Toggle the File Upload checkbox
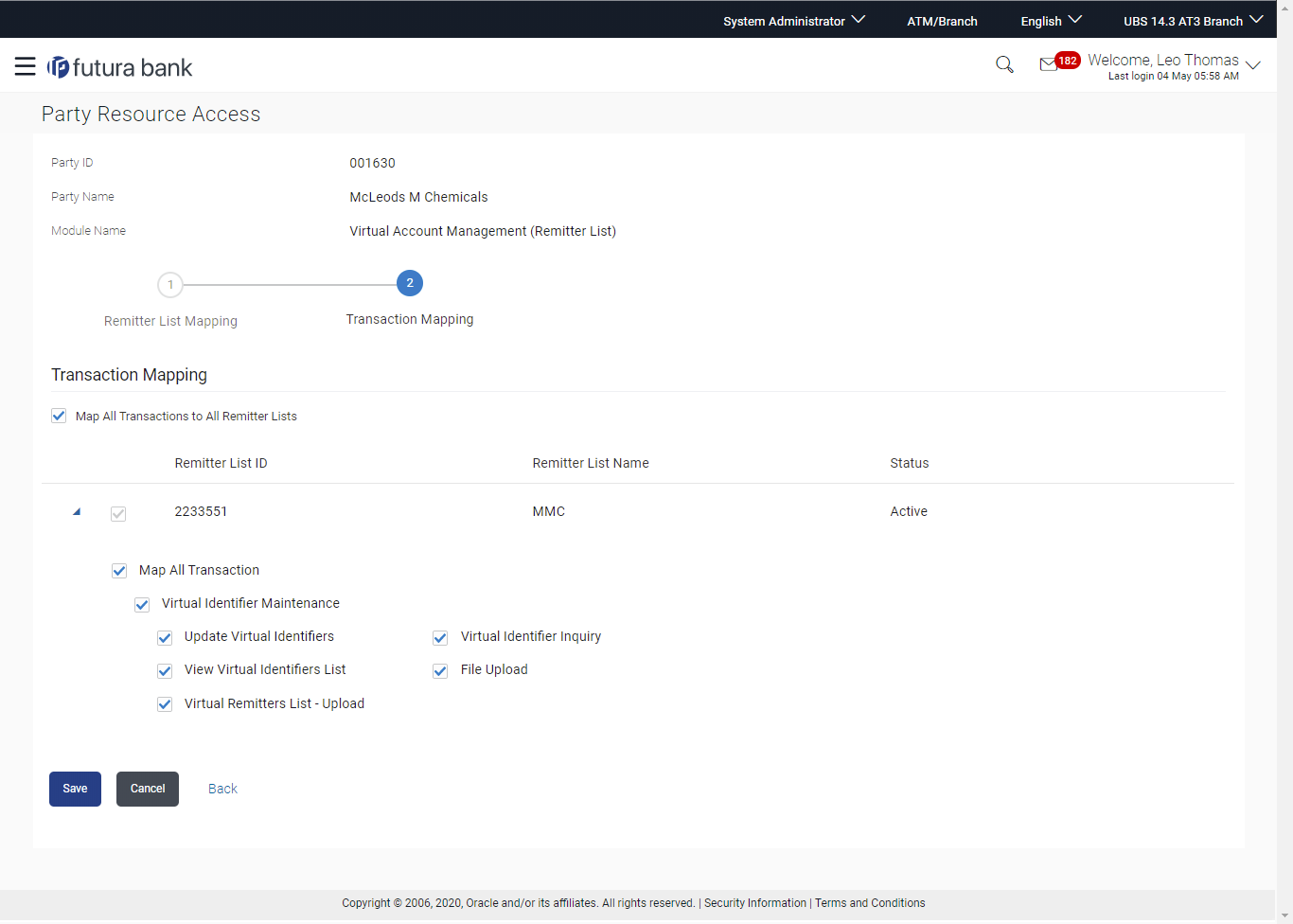This screenshot has width=1293, height=924. (440, 670)
